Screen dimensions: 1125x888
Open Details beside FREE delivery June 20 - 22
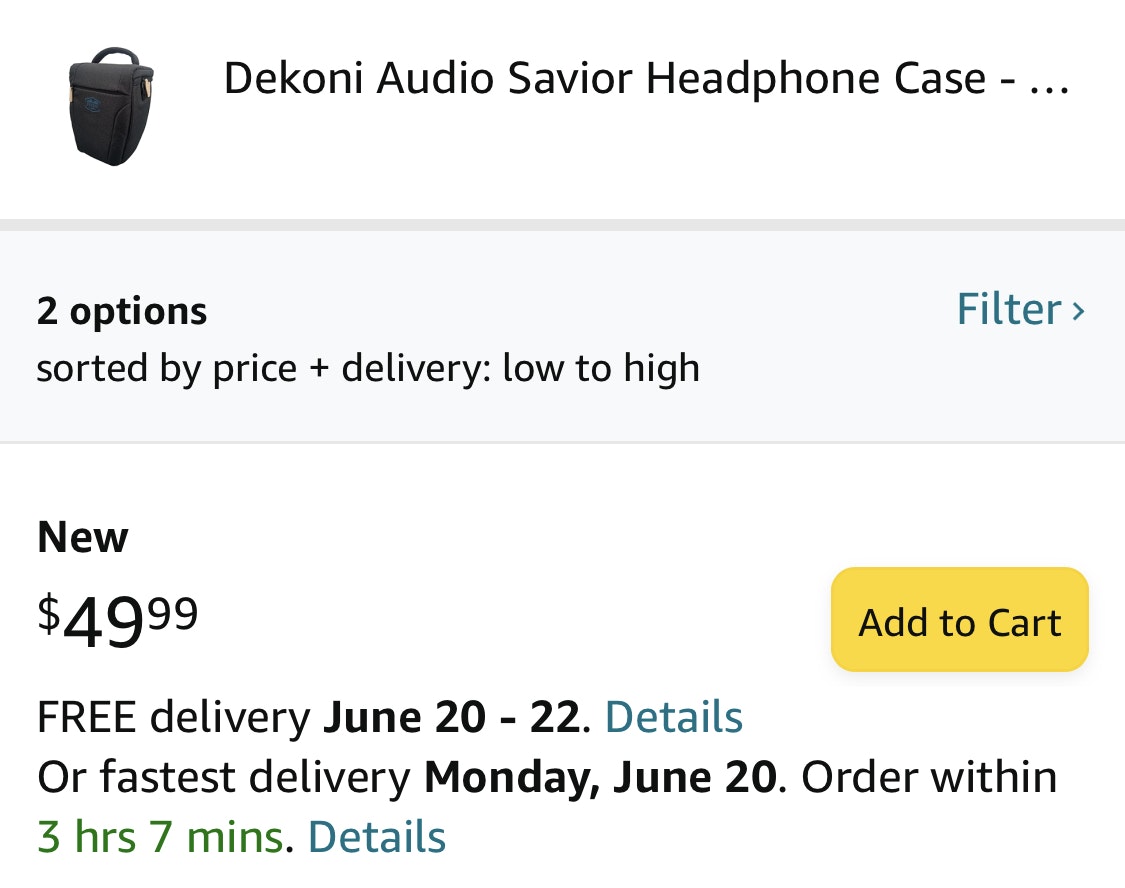pos(674,717)
